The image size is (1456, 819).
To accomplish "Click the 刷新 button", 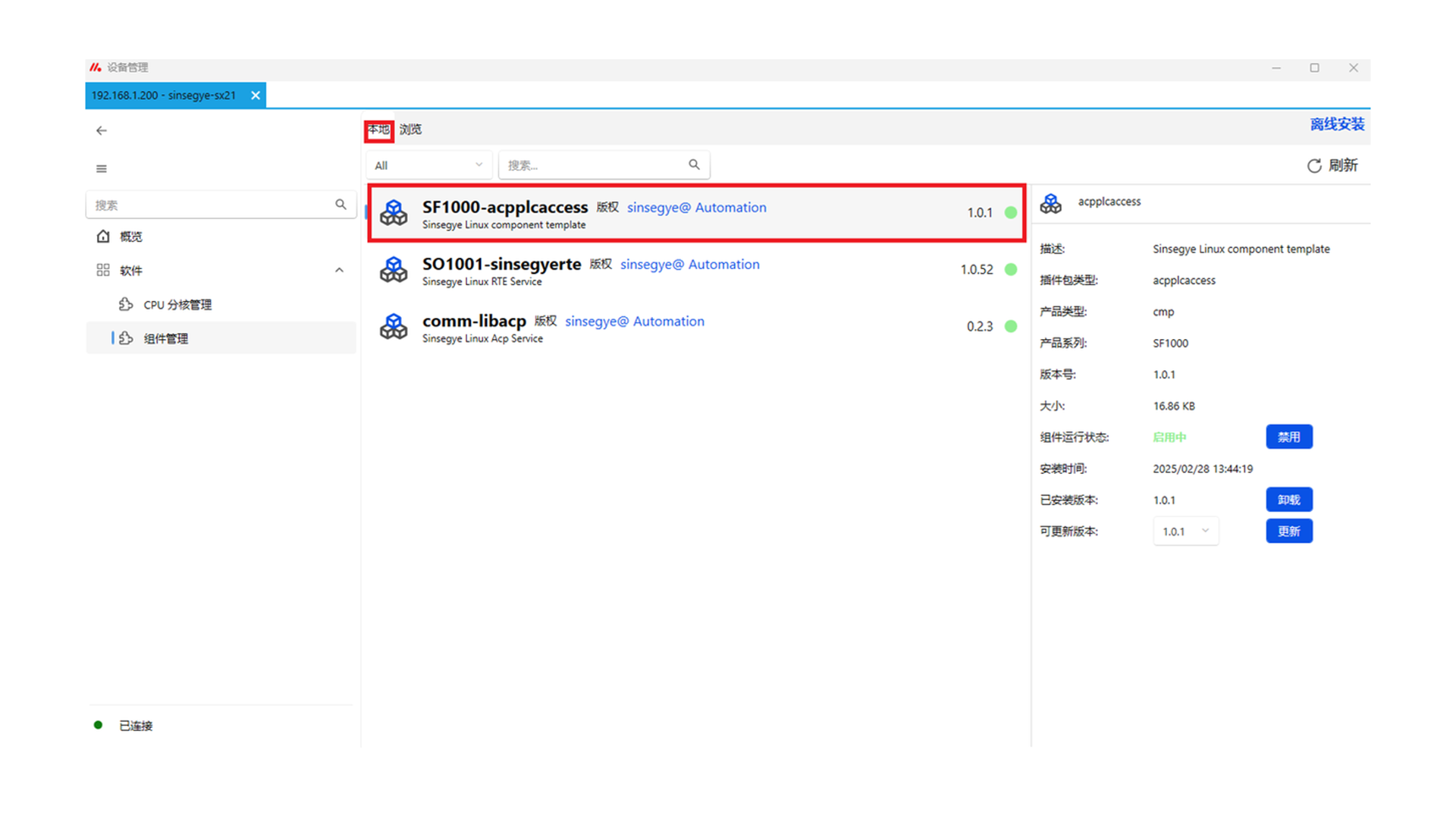I will pos(1332,165).
